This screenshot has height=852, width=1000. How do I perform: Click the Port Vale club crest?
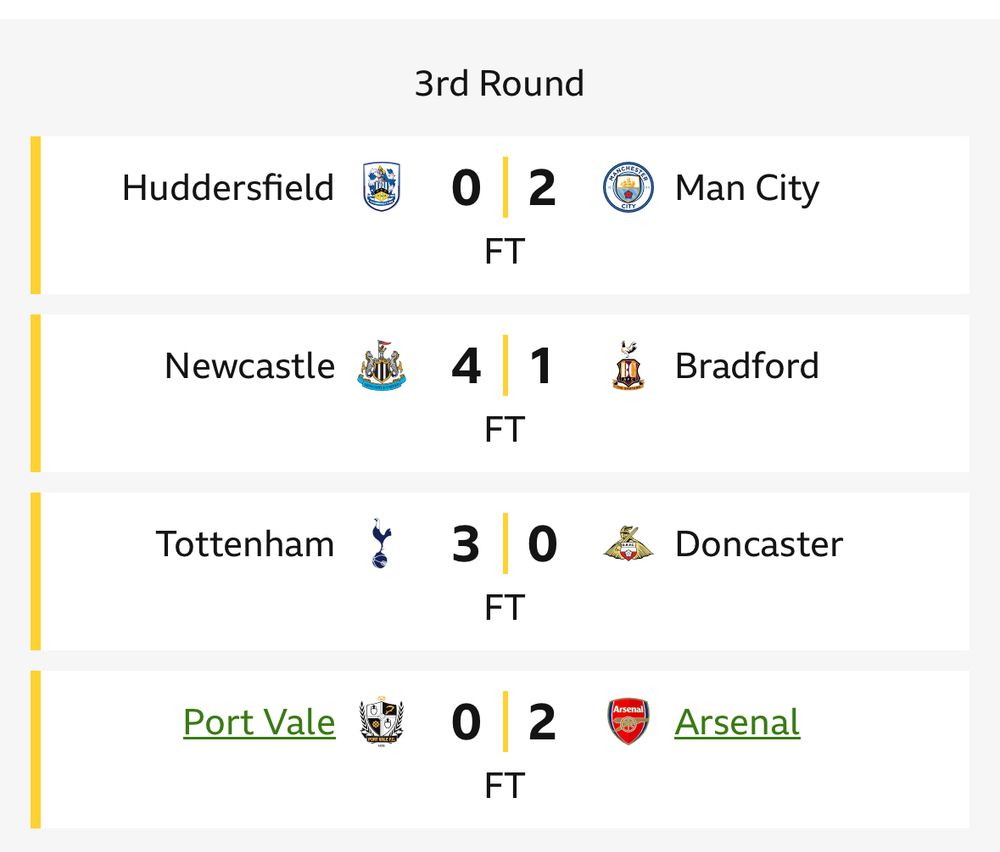(x=382, y=722)
